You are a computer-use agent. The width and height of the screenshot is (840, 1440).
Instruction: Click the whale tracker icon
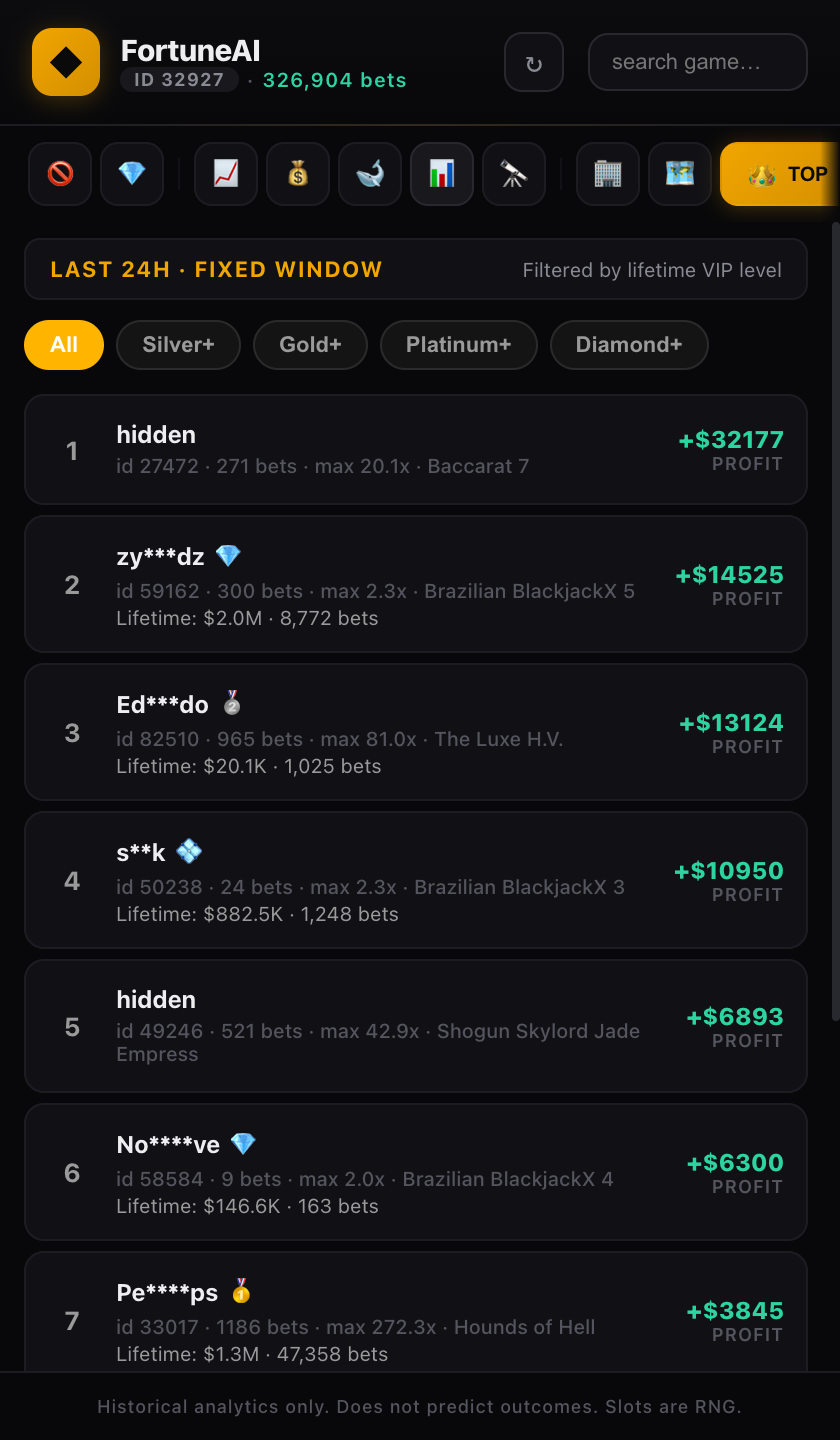[369, 173]
